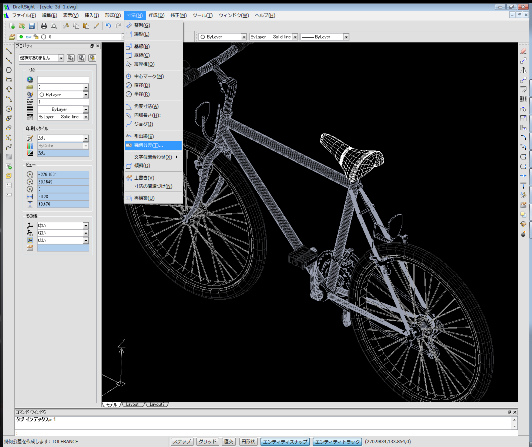Click the Open file folder icon
Image resolution: width=532 pixels, height=447 pixels.
[x=22, y=26]
